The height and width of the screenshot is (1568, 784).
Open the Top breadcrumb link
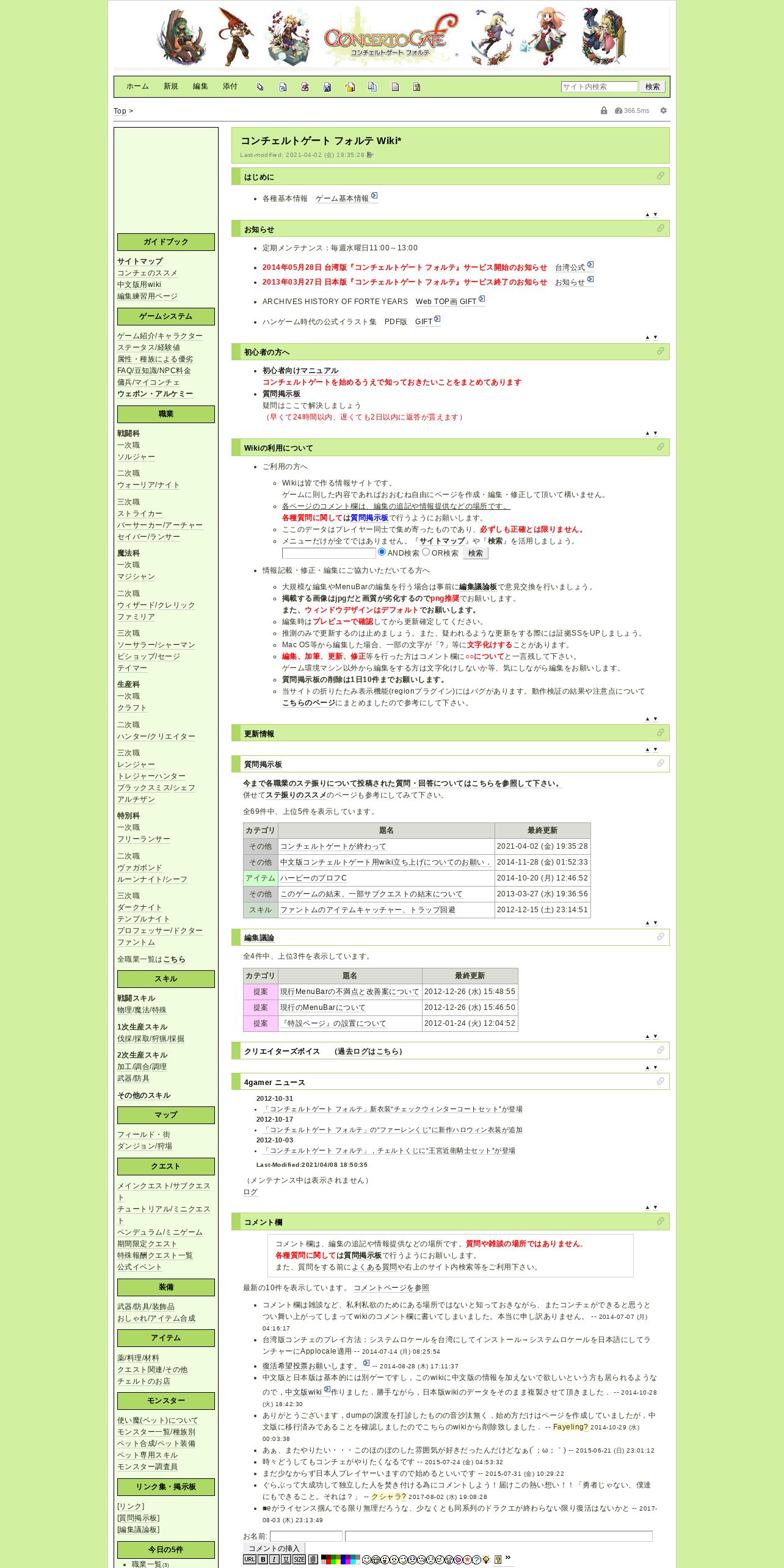click(120, 111)
